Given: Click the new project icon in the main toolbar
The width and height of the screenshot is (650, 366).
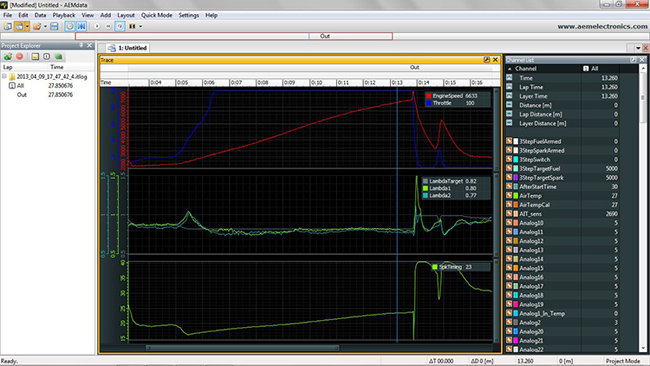Looking at the screenshot, I should click(8, 26).
